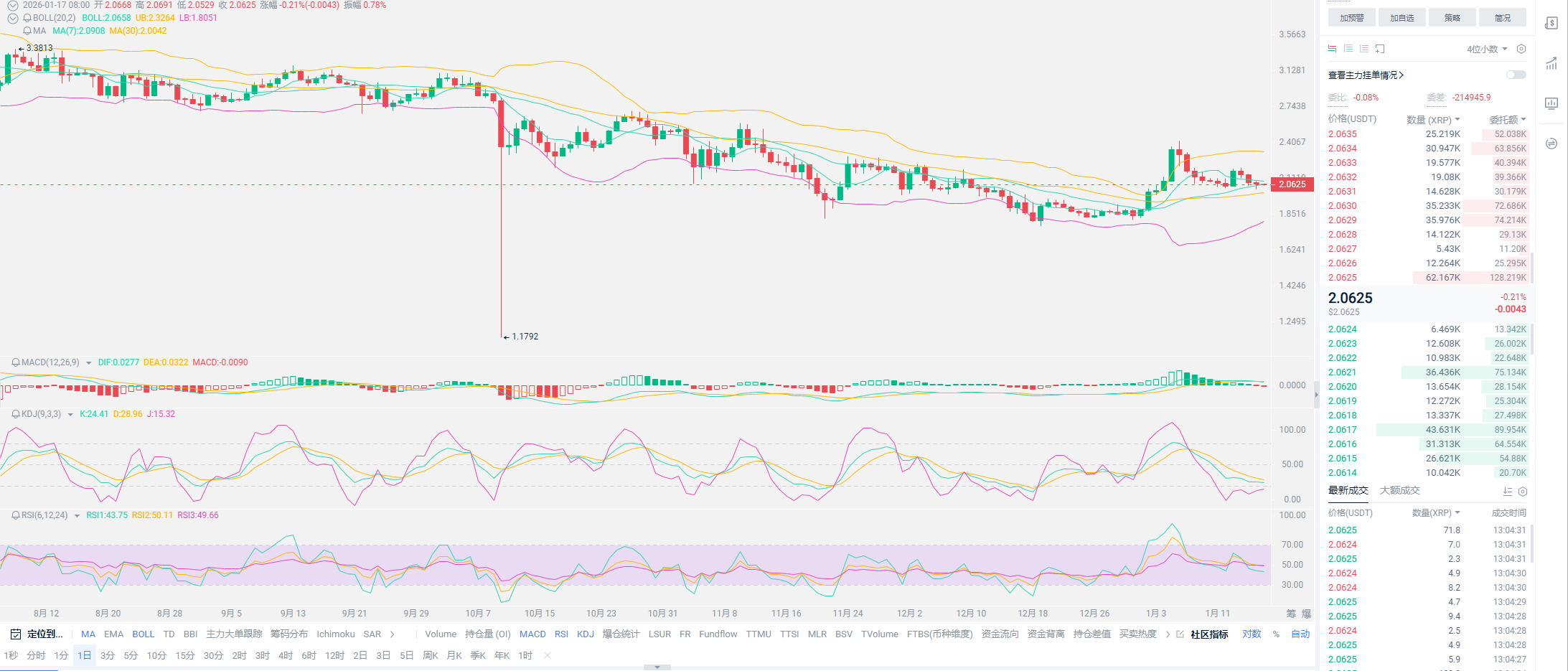Enable the 查看主力挂单情况 switch
Image resolution: width=1568 pixels, height=671 pixels.
(1516, 75)
